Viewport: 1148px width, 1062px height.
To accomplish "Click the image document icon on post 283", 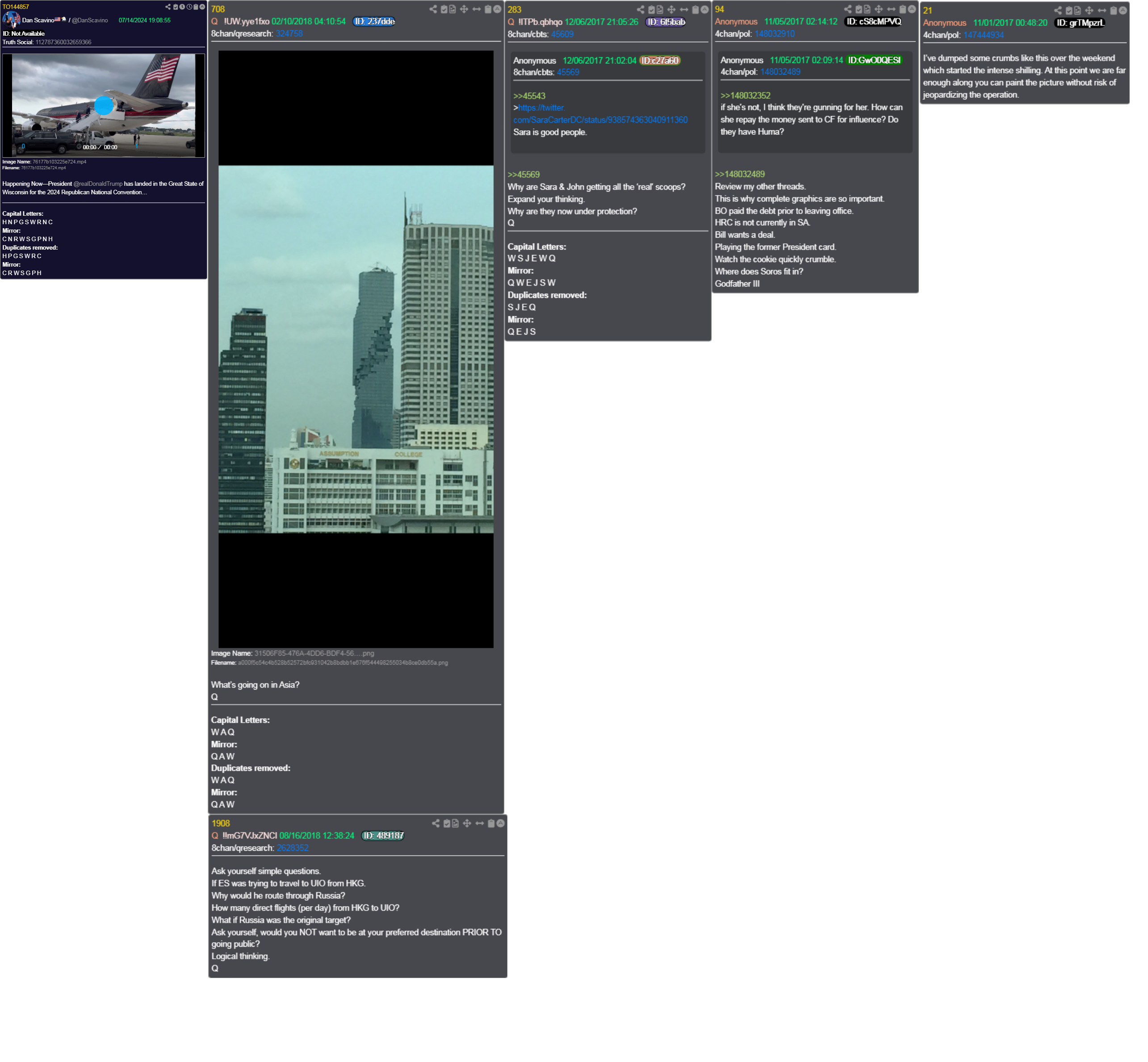I will (660, 10).
